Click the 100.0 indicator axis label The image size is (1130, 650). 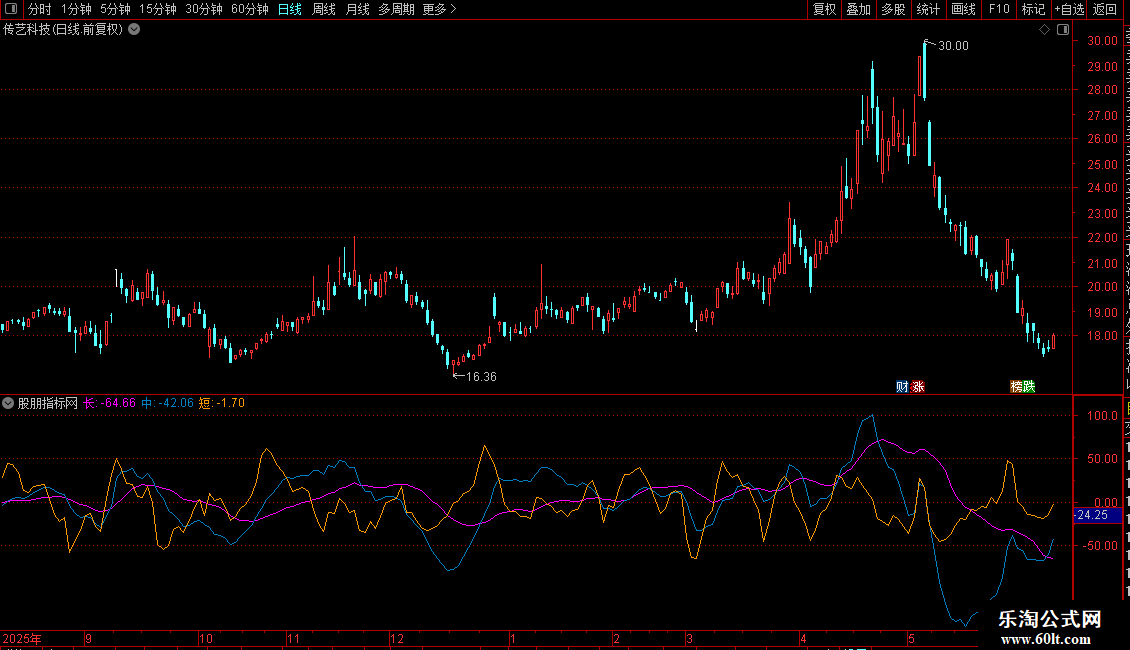point(1103,416)
